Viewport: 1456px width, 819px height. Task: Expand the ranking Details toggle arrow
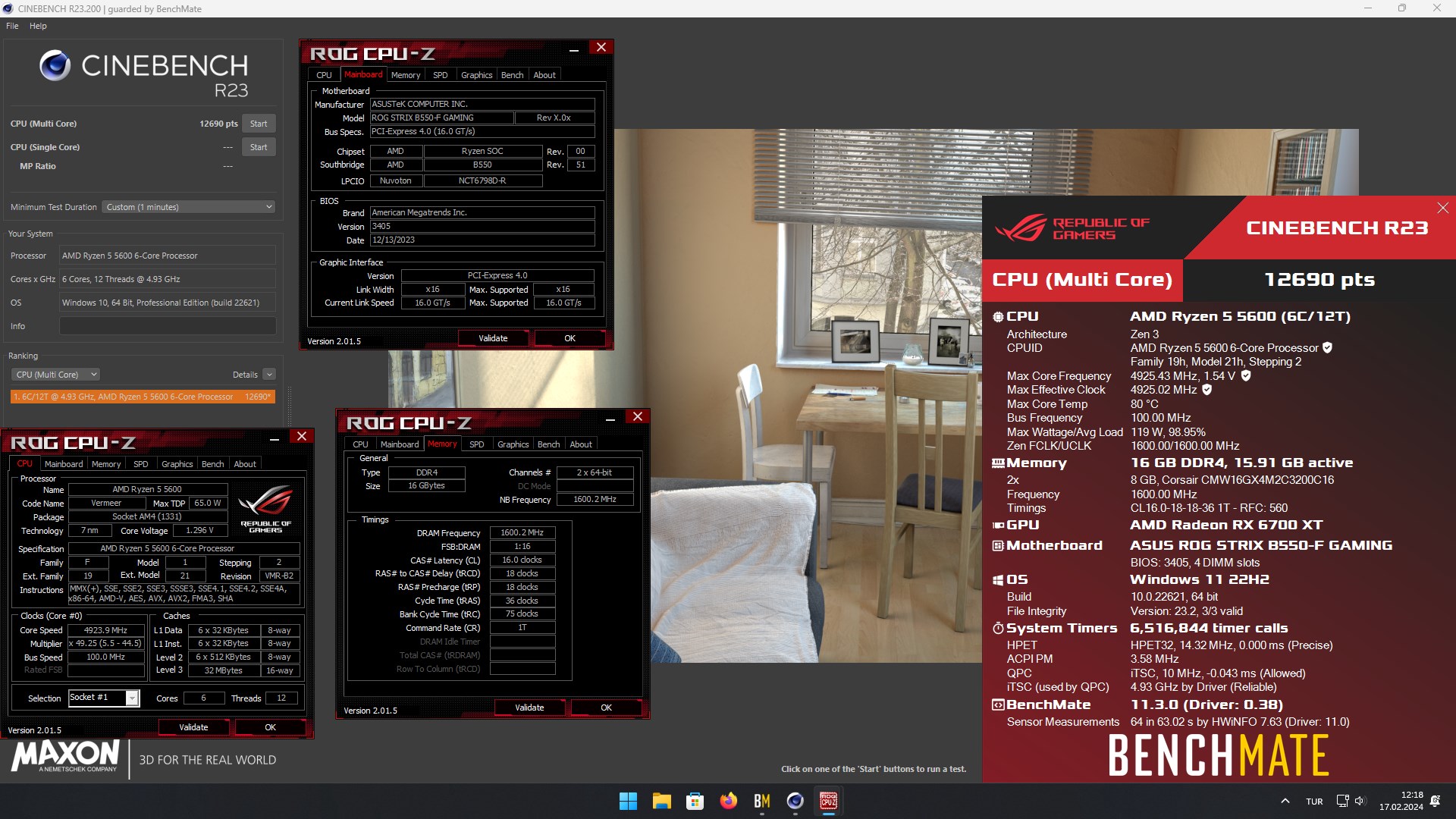(x=269, y=375)
